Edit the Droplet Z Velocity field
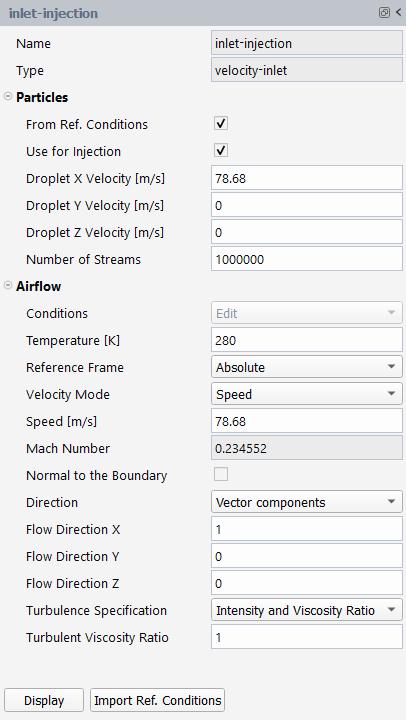 (x=307, y=232)
